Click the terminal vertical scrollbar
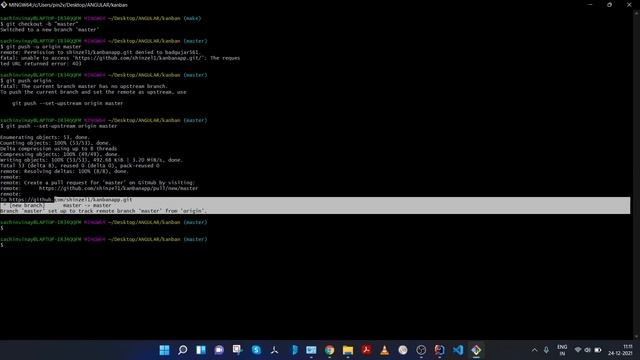The height and width of the screenshot is (360, 640). pos(636,175)
